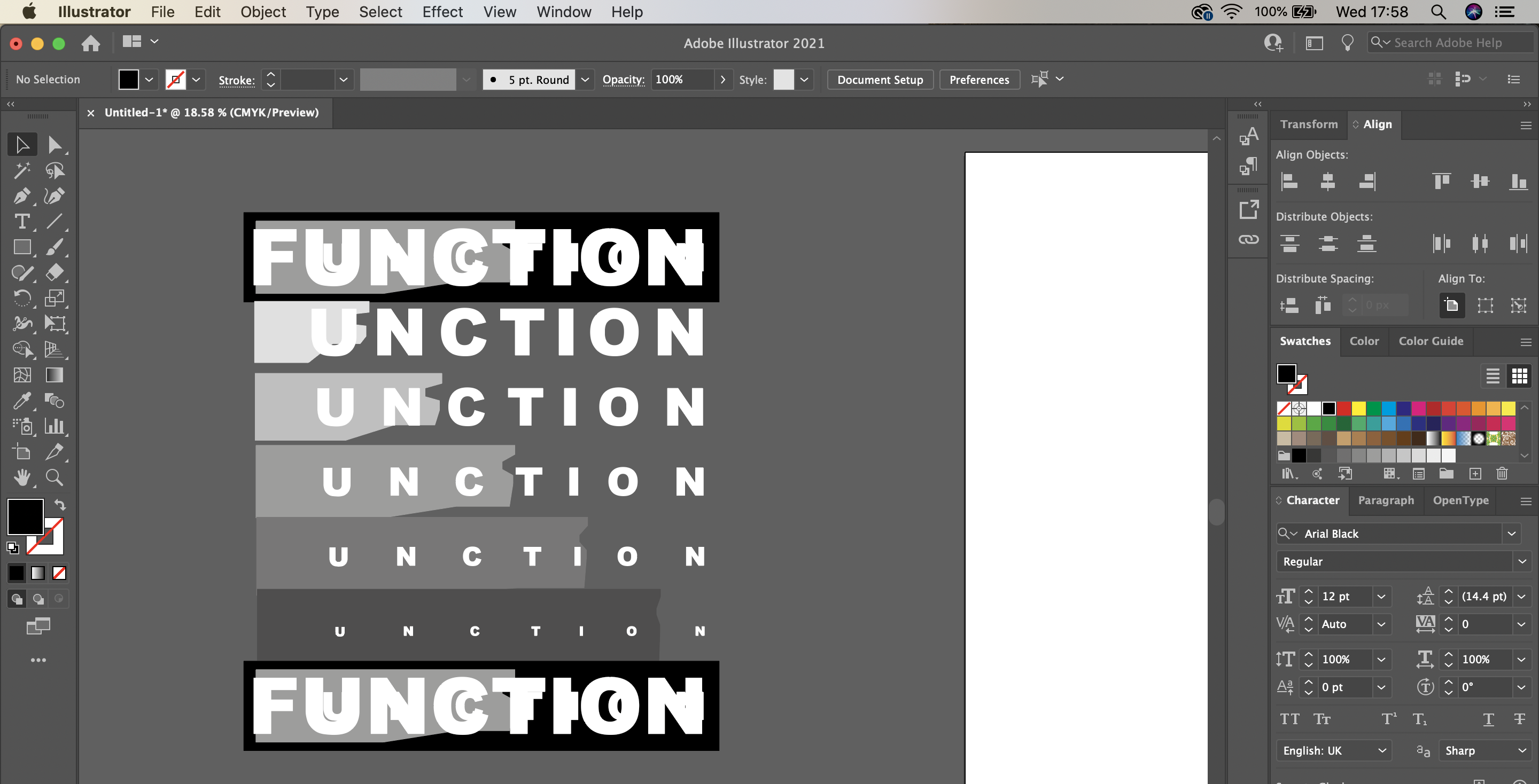
Task: Open the Effect menu
Action: click(442, 11)
